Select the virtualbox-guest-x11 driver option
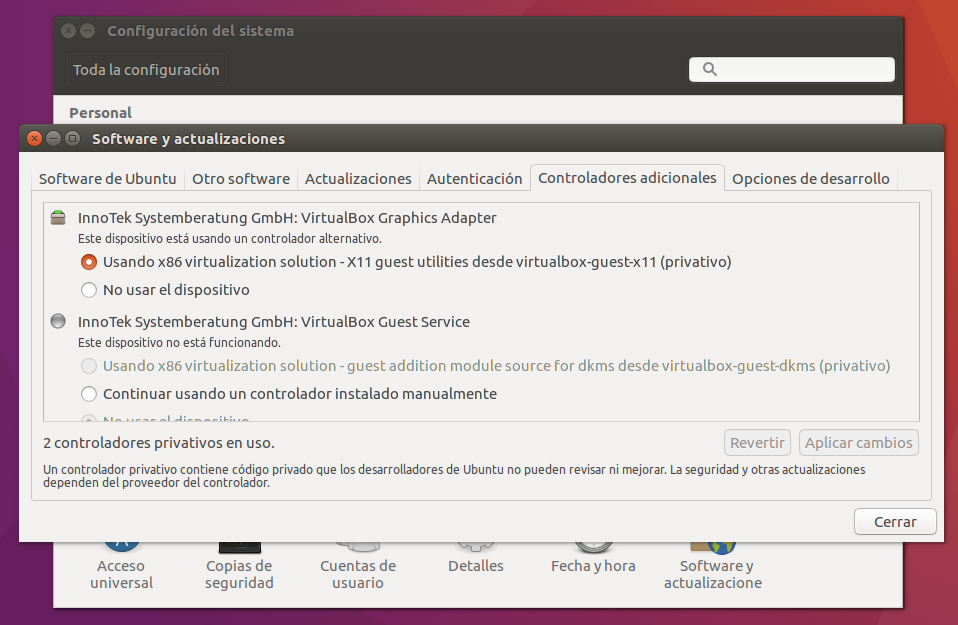Viewport: 958px width, 625px height. click(89, 262)
